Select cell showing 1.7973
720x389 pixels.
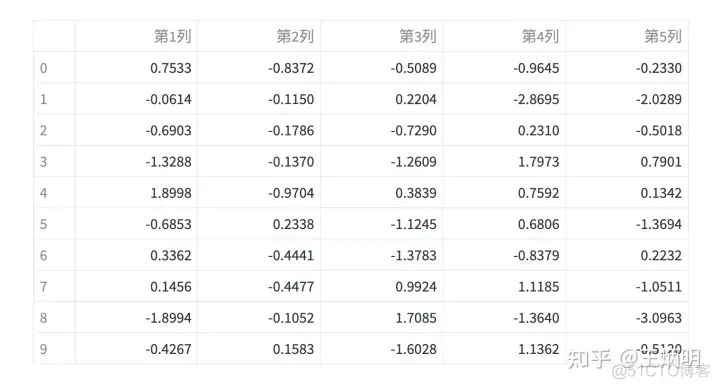click(504, 161)
